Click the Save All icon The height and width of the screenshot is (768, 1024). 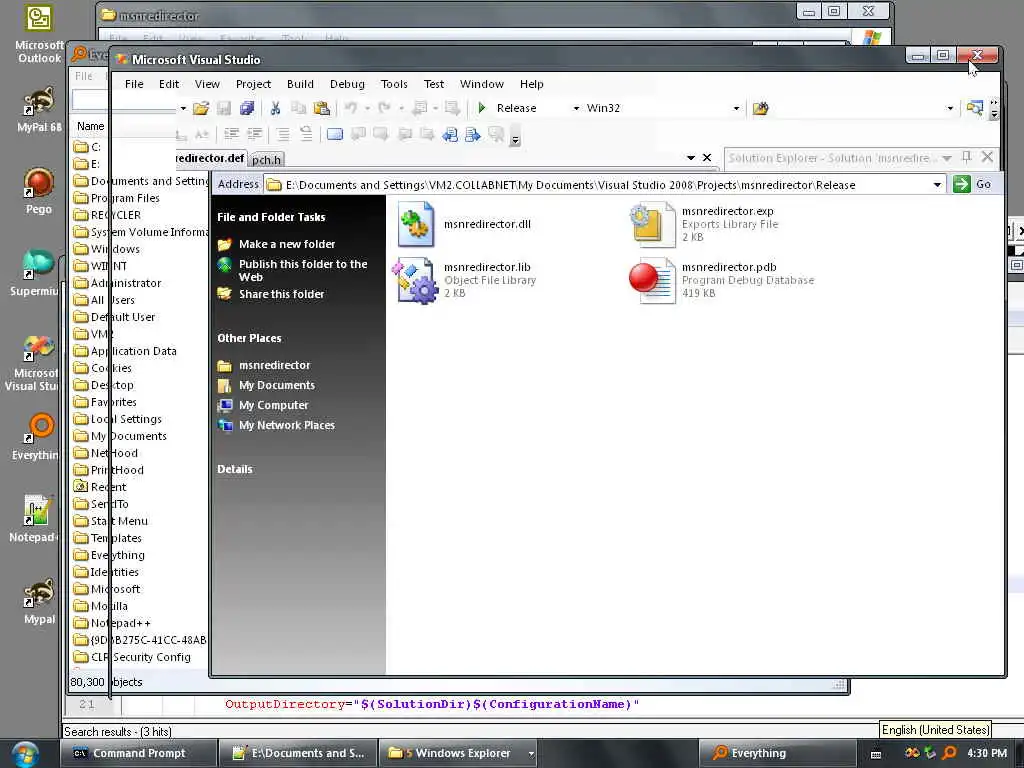pyautogui.click(x=247, y=108)
